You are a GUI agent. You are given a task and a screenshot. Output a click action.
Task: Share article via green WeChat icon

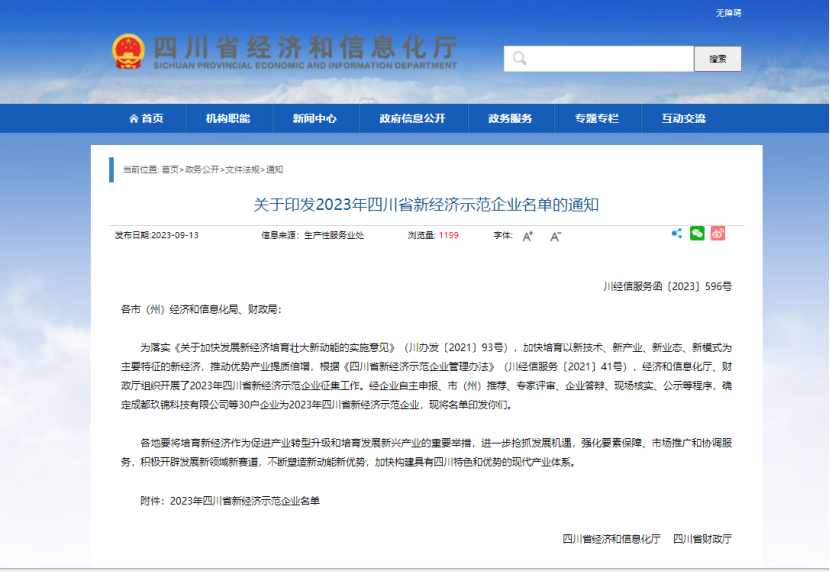tap(697, 234)
